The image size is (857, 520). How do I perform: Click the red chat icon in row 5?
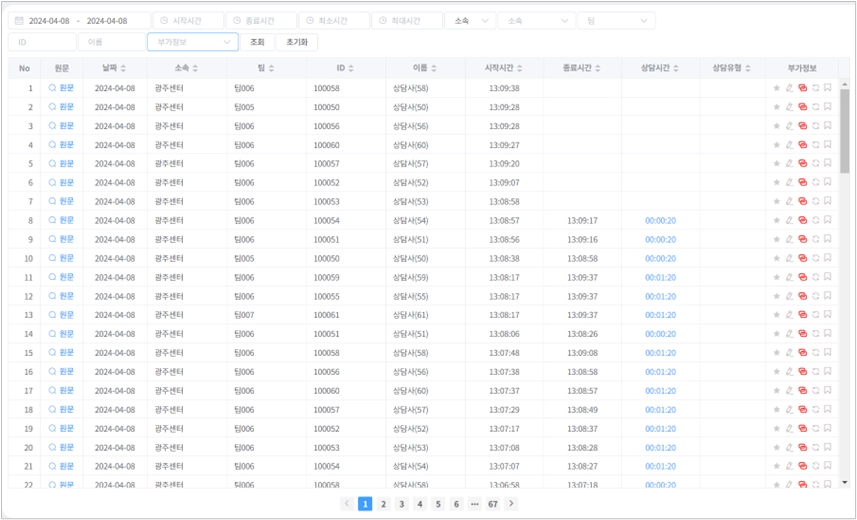[x=802, y=164]
